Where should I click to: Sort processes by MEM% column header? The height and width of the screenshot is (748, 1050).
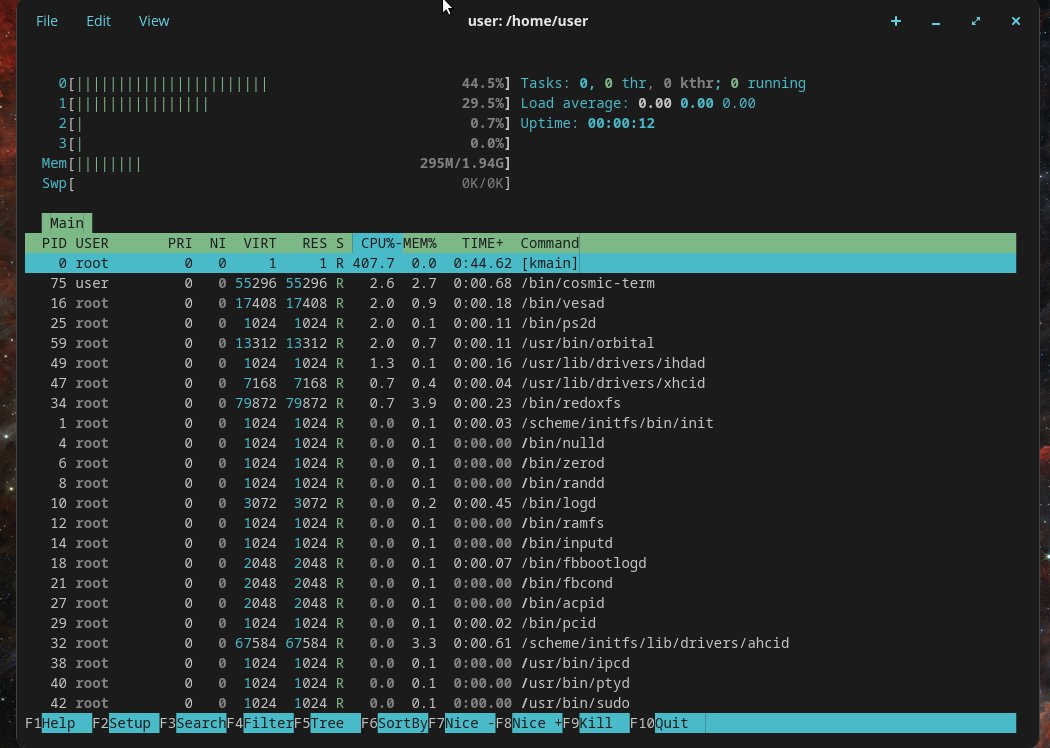[420, 243]
